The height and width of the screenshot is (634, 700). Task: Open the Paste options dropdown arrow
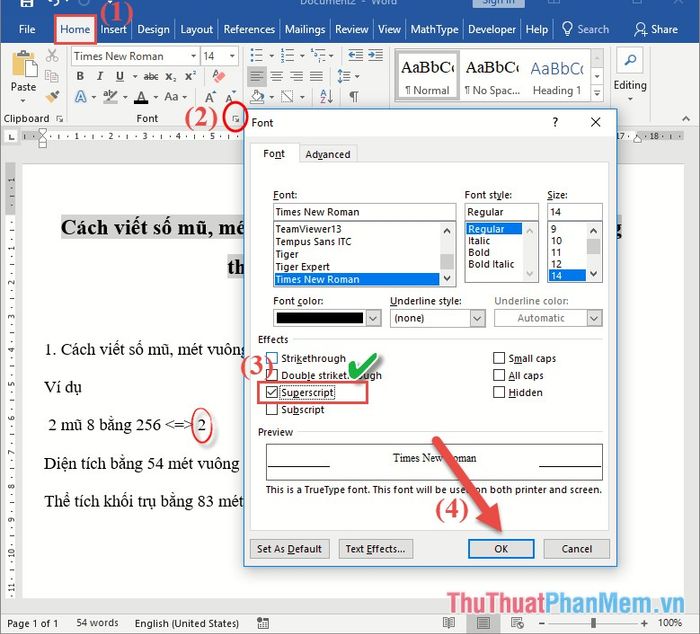click(x=23, y=101)
